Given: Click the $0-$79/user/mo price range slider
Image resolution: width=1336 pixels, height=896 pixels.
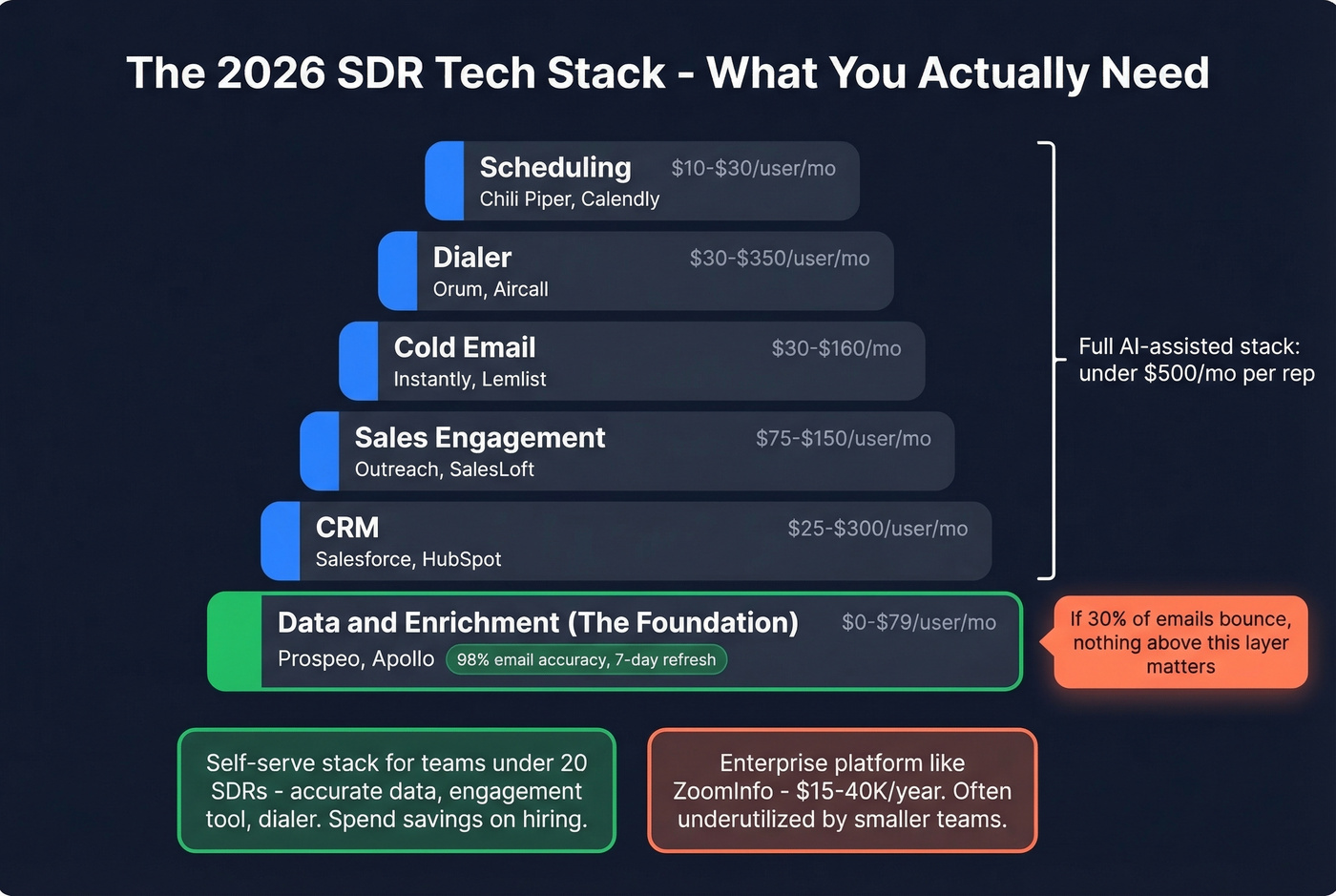Looking at the screenshot, I should click(x=919, y=621).
